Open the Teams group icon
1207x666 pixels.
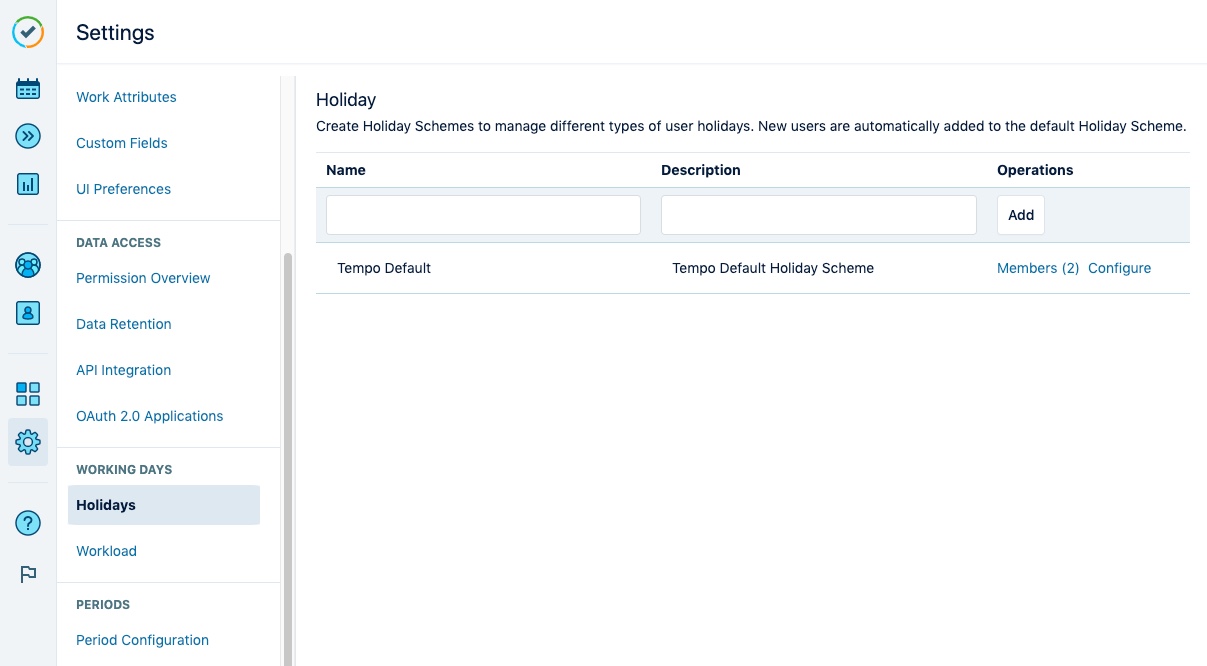coord(28,266)
